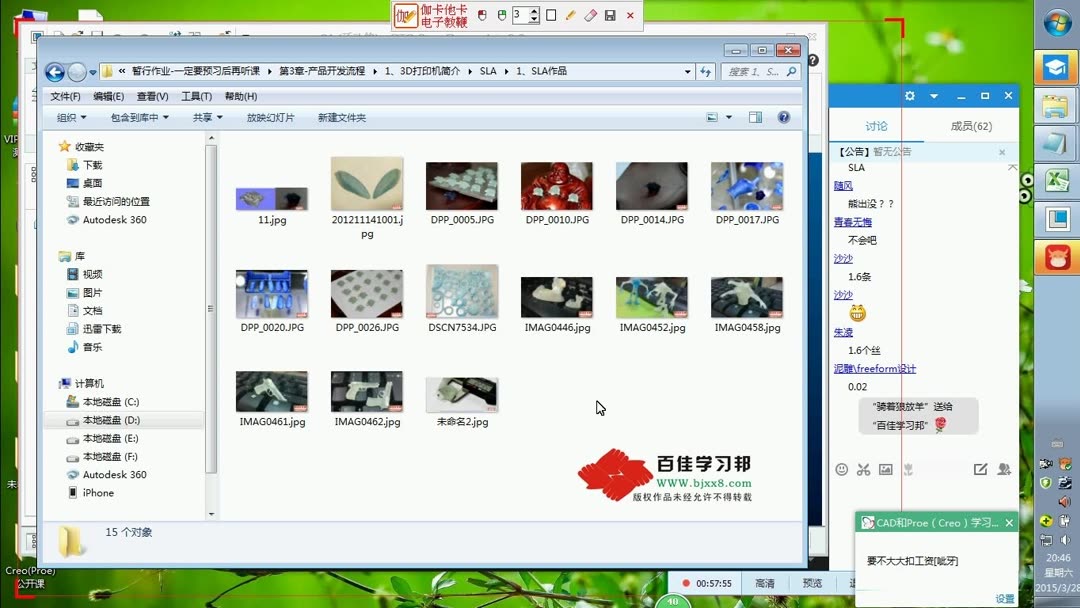Open the 组织 dropdown in Explorer
1080x608 pixels.
click(70, 116)
